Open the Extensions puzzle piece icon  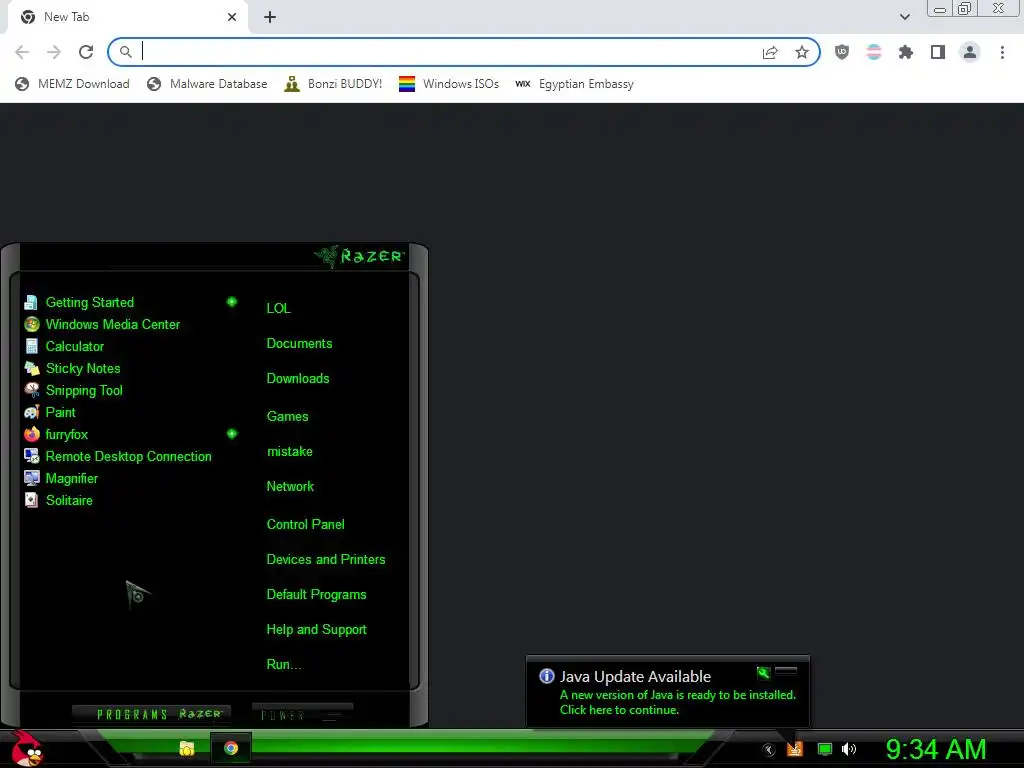pyautogui.click(x=906, y=52)
